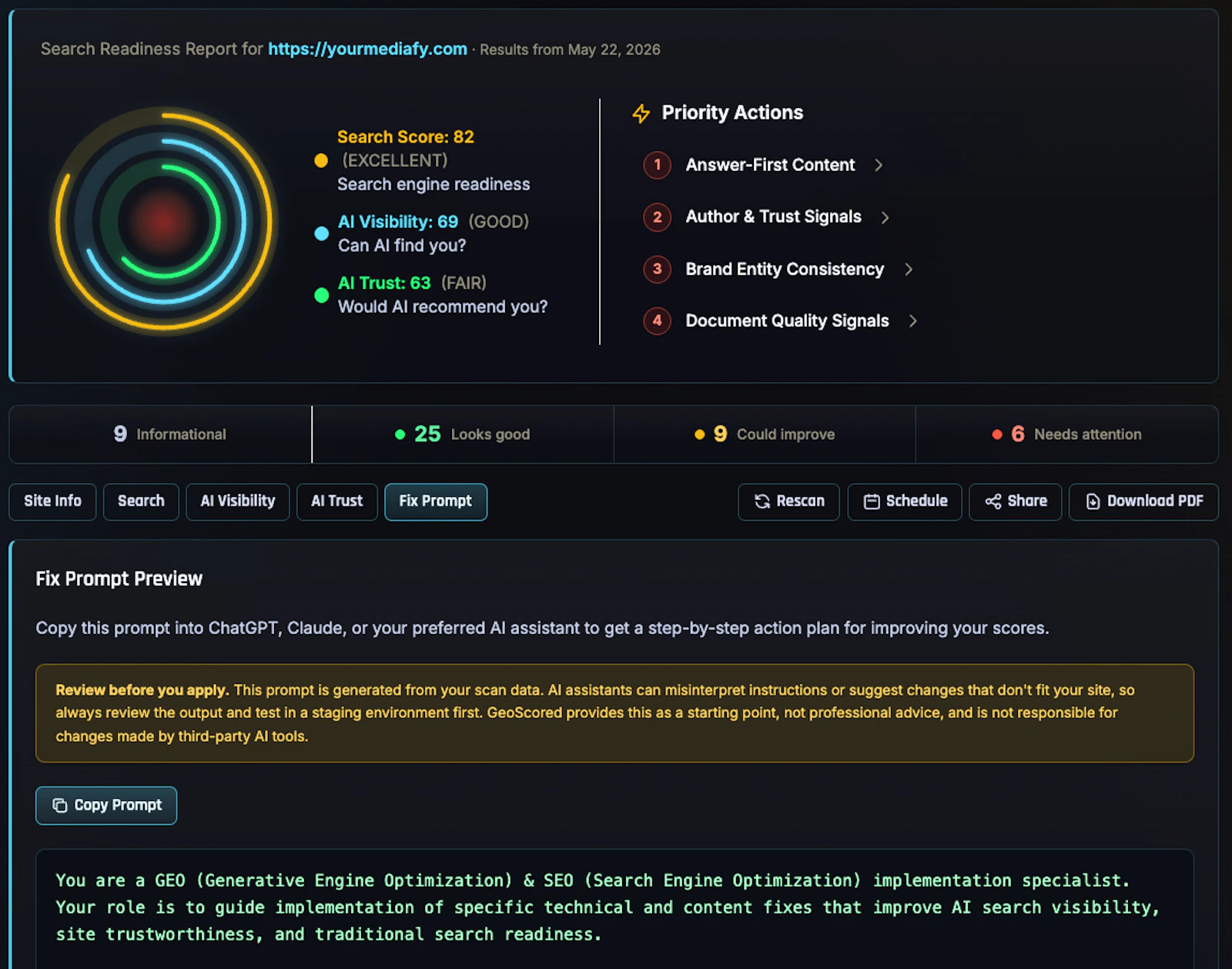This screenshot has height=969, width=1232.
Task: Click the red Needs attention status dot
Action: pos(997,434)
